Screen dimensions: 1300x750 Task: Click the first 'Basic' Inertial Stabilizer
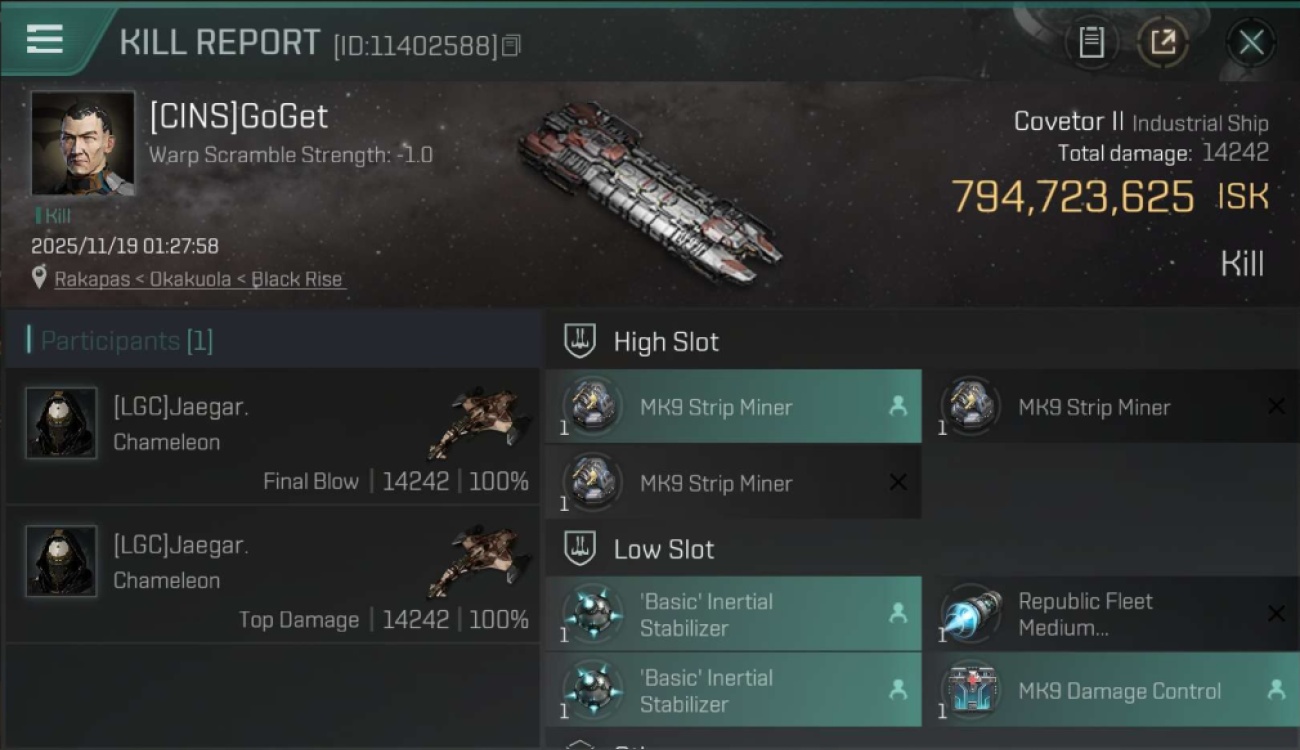point(733,614)
